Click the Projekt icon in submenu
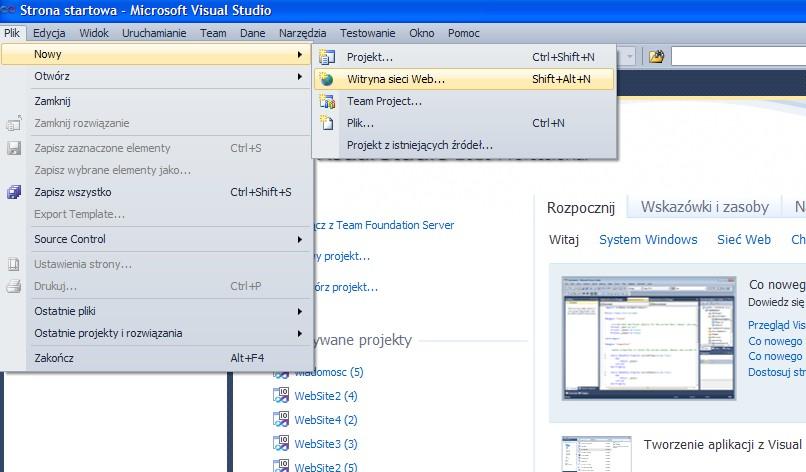 pyautogui.click(x=327, y=57)
